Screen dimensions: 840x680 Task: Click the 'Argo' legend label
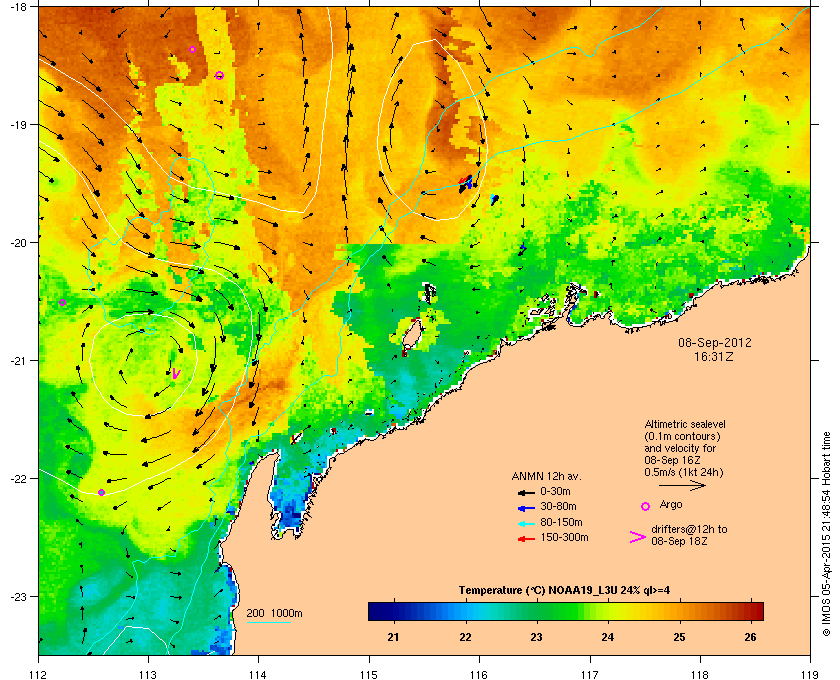pos(671,504)
